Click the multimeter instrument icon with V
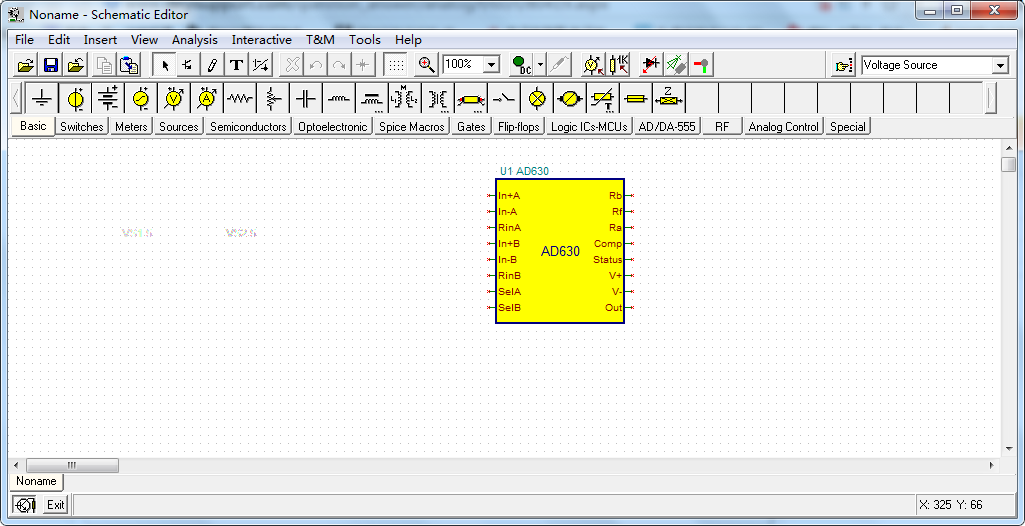Image resolution: width=1025 pixels, height=526 pixels. [x=593, y=65]
